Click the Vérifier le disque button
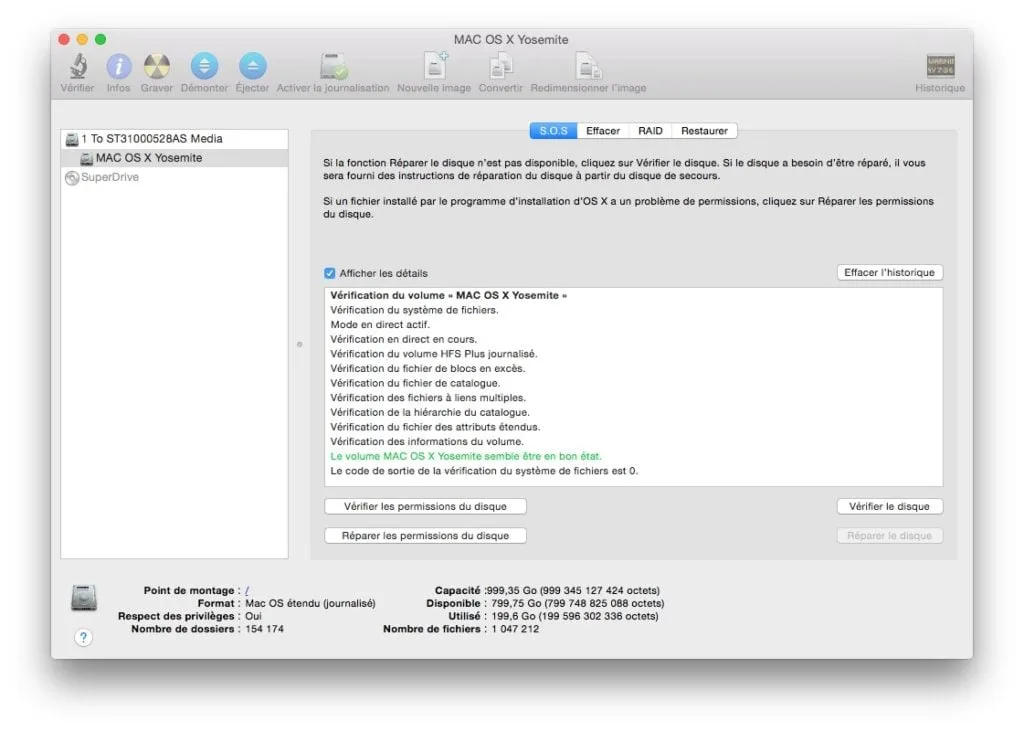This screenshot has height=732, width=1024. [x=889, y=506]
